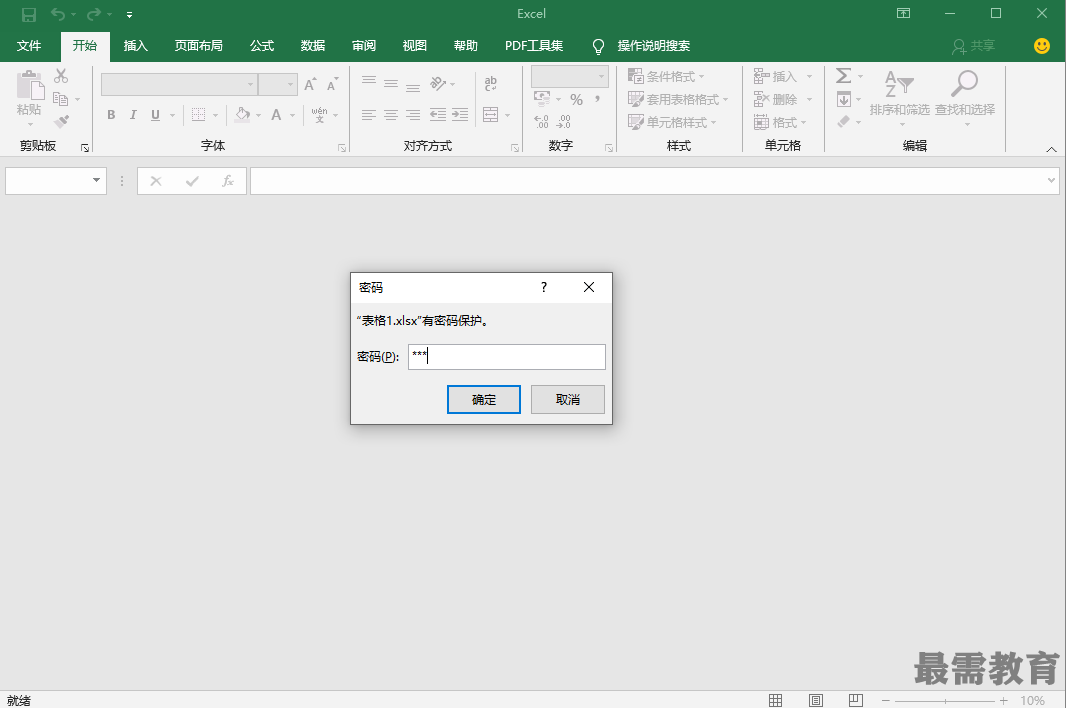The width and height of the screenshot is (1066, 708).
Task: Click the Comma Style icon
Action: click(598, 100)
